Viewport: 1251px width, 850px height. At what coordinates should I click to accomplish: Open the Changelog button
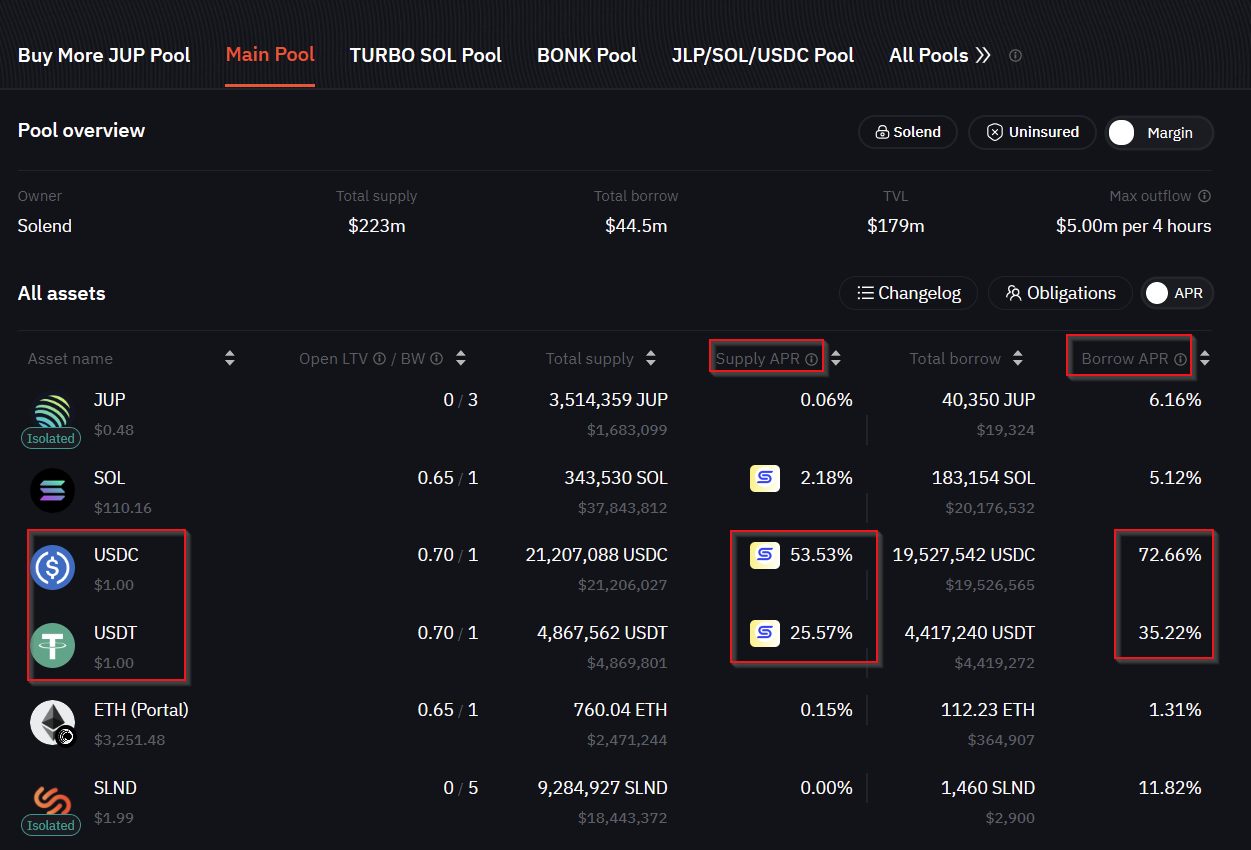tap(909, 293)
